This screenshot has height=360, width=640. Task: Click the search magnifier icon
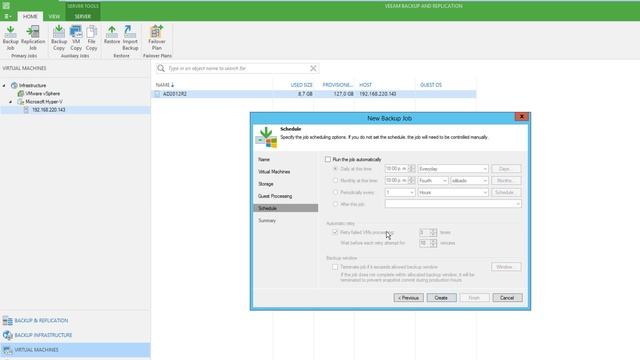pyautogui.click(x=161, y=68)
